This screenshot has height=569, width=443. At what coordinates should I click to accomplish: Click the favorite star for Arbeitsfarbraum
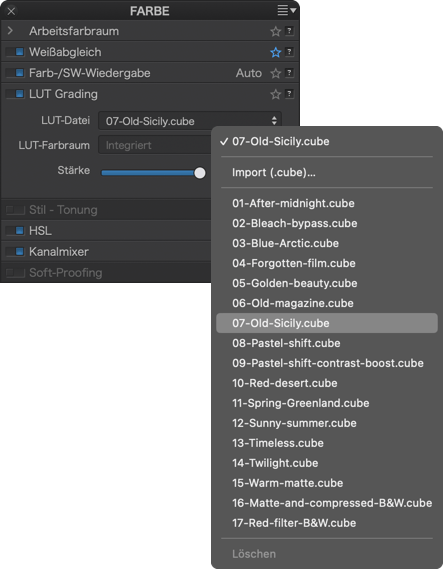pos(276,32)
